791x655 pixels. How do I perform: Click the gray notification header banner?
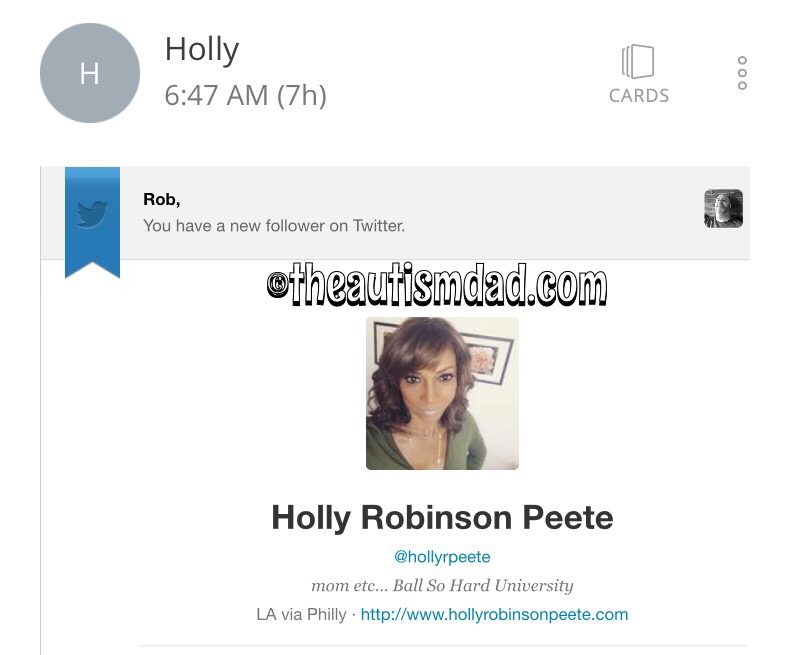[x=395, y=213]
